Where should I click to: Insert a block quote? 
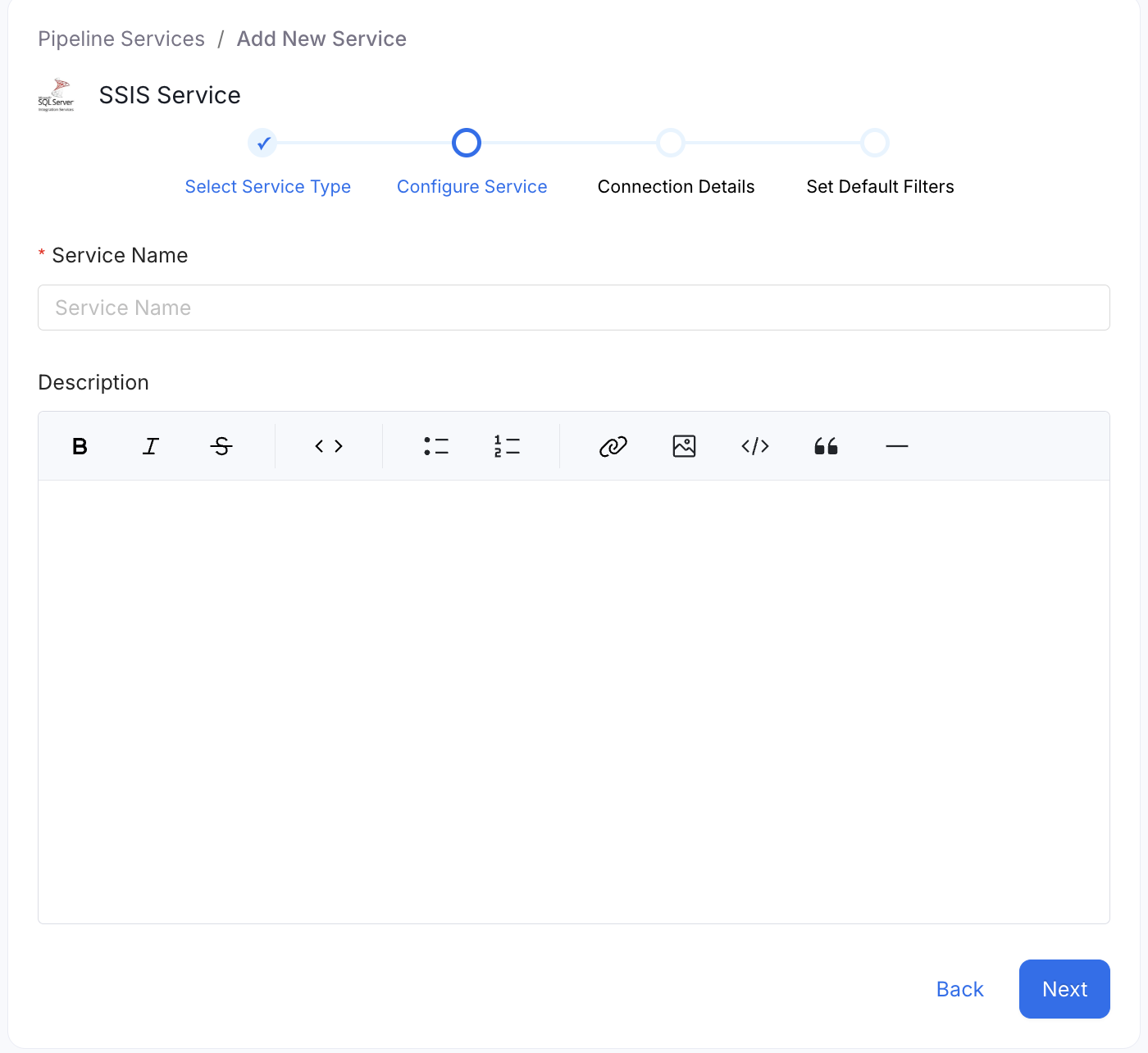[826, 446]
